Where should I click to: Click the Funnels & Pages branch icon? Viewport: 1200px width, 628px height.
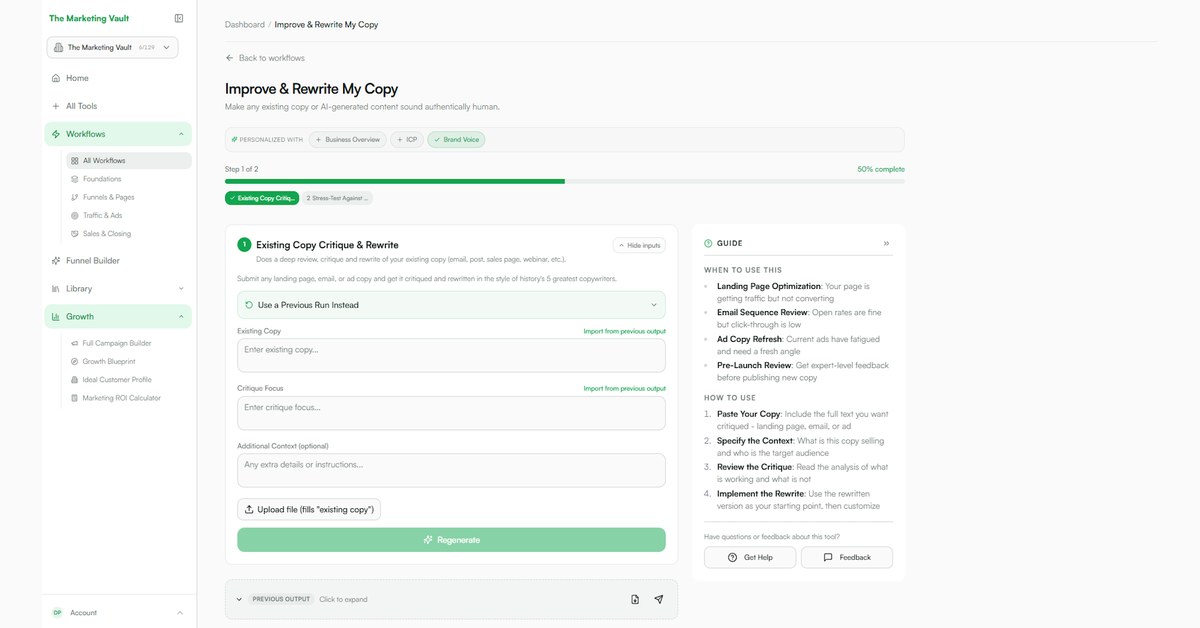(74, 197)
